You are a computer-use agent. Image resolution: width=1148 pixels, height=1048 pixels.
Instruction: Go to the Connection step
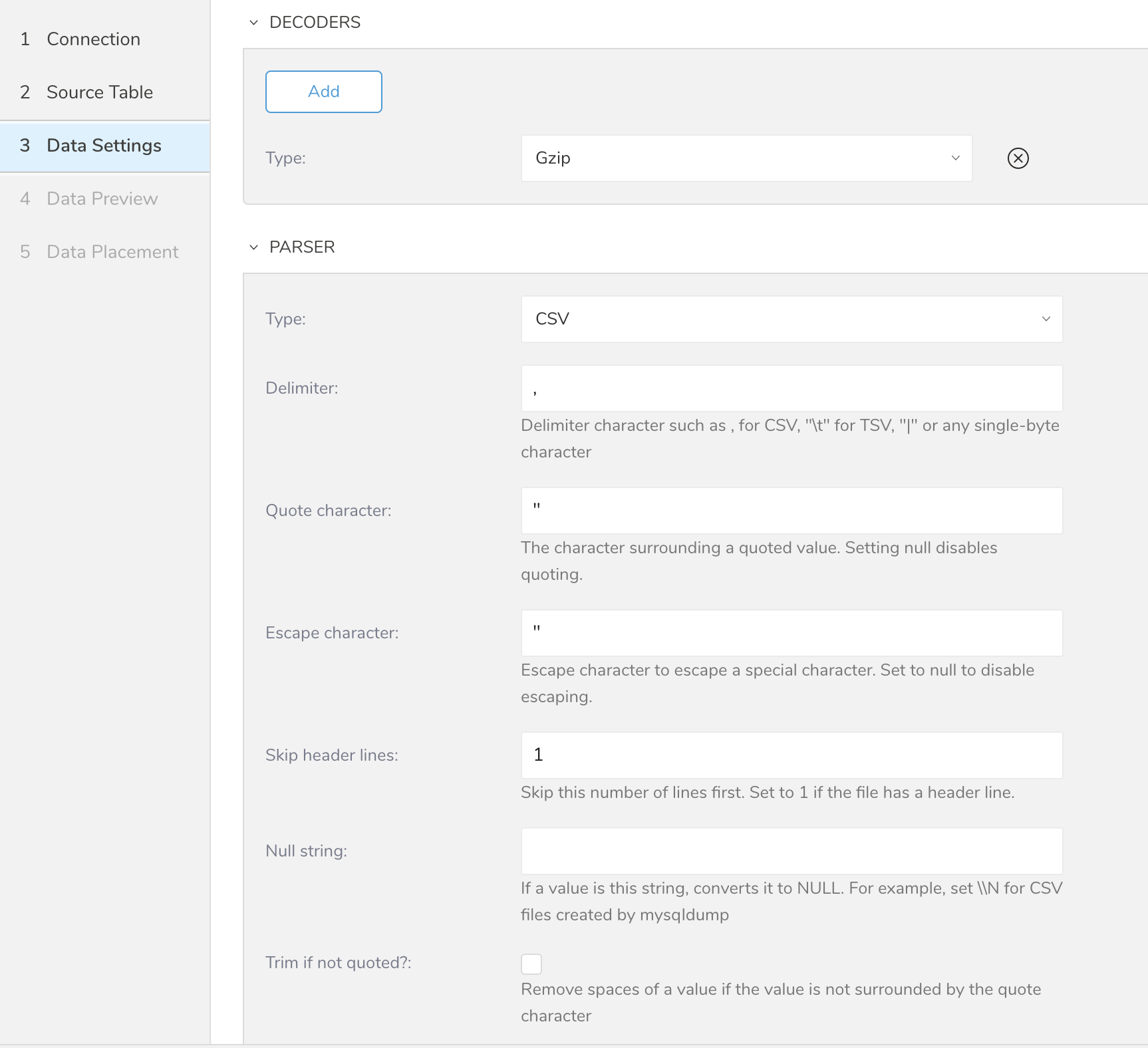(x=93, y=39)
